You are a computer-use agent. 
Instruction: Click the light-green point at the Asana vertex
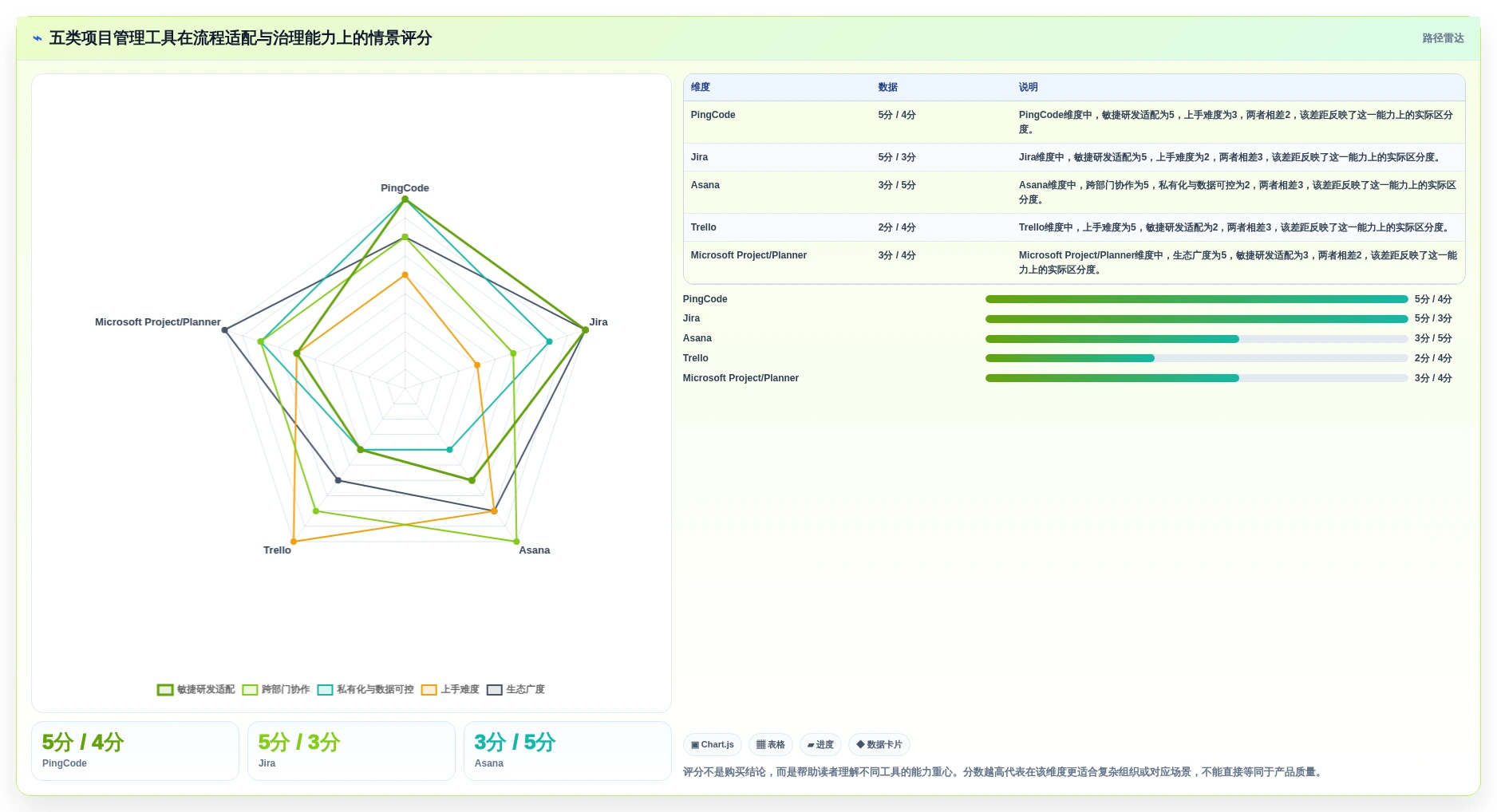pyautogui.click(x=516, y=542)
